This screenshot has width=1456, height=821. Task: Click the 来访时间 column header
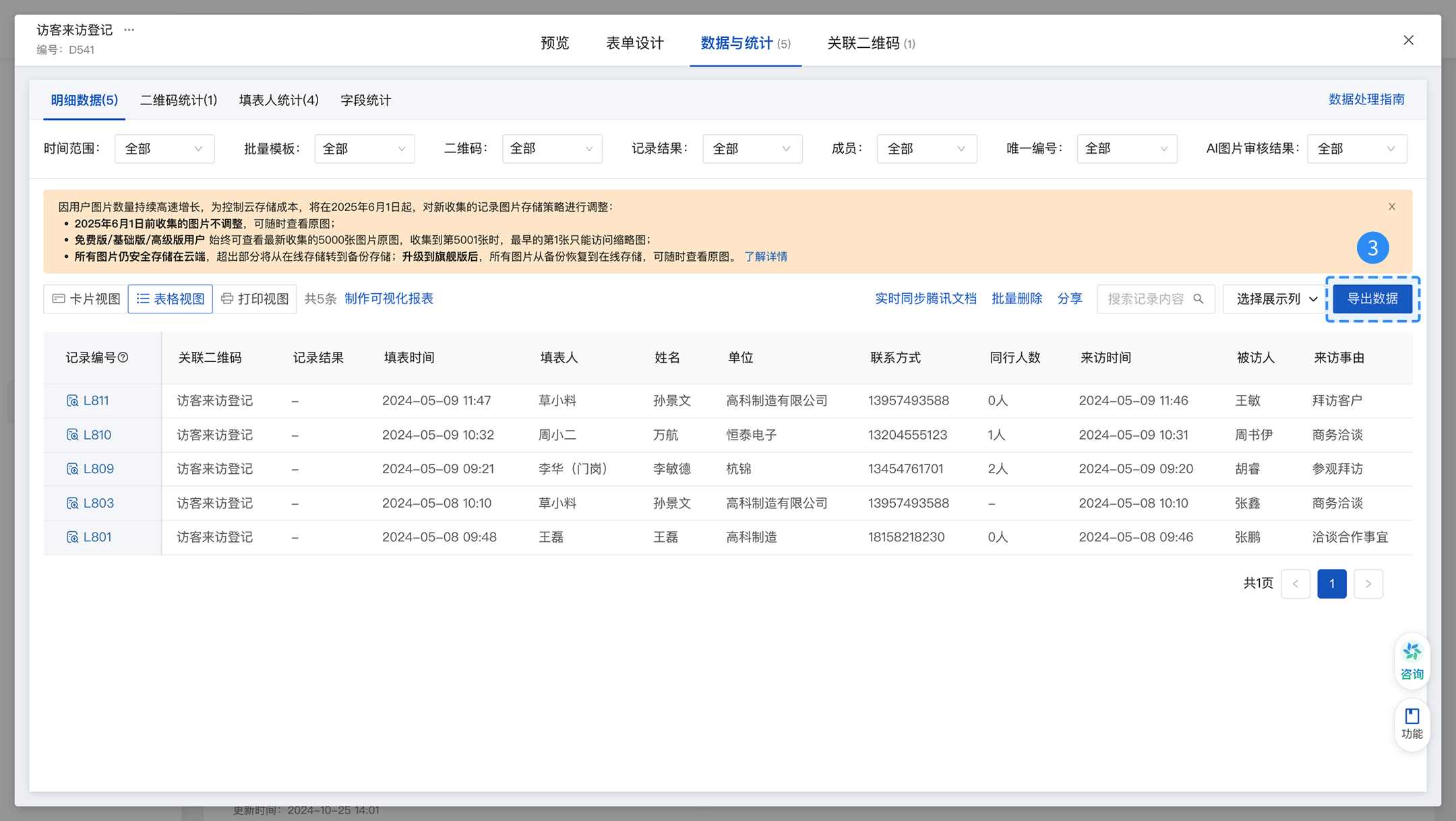pos(1105,358)
